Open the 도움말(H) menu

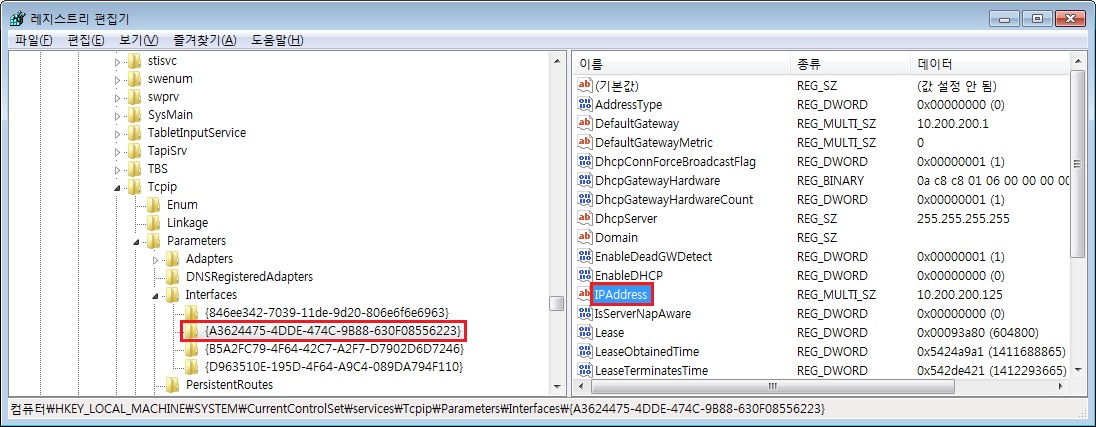point(277,40)
